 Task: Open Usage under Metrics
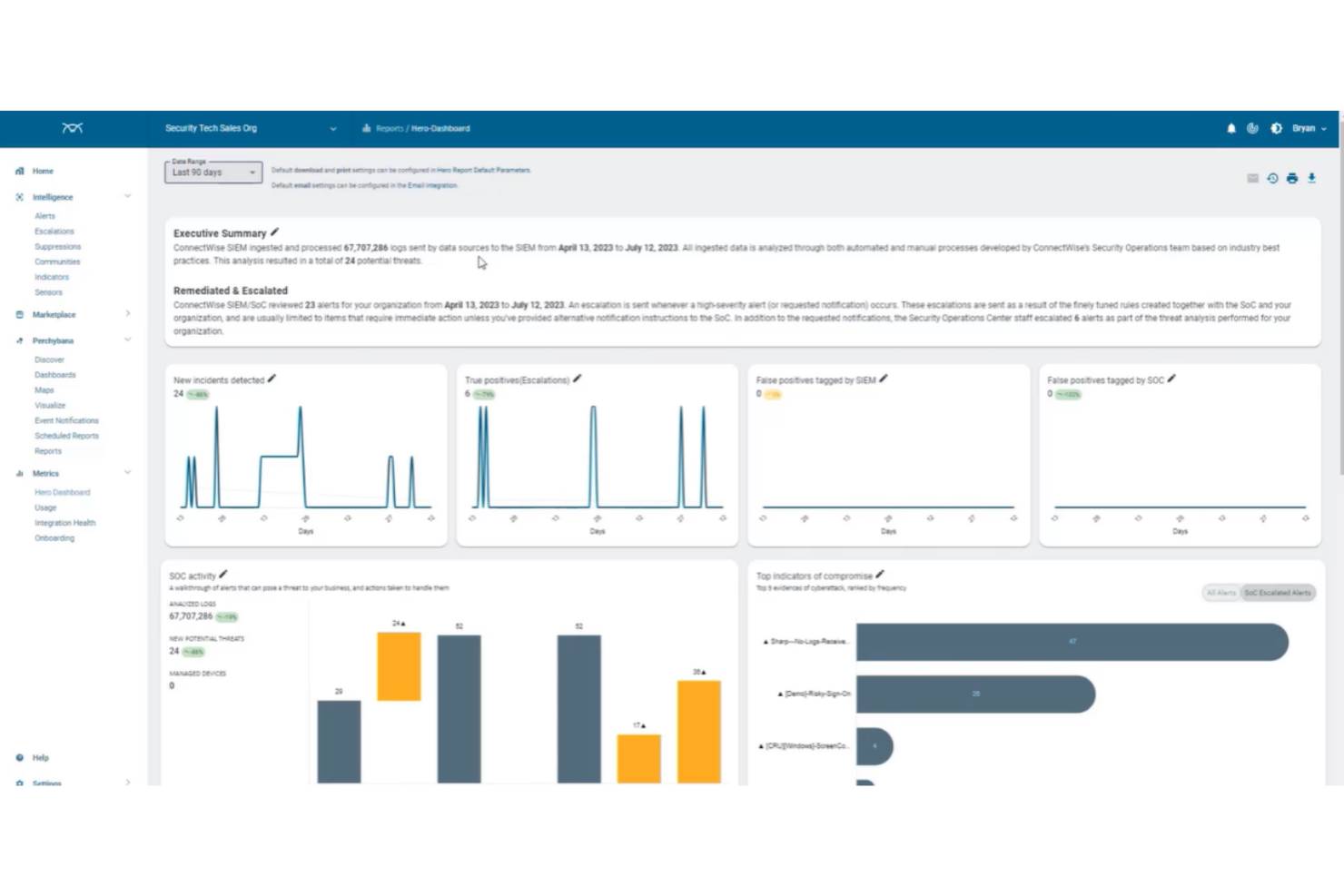coord(45,507)
